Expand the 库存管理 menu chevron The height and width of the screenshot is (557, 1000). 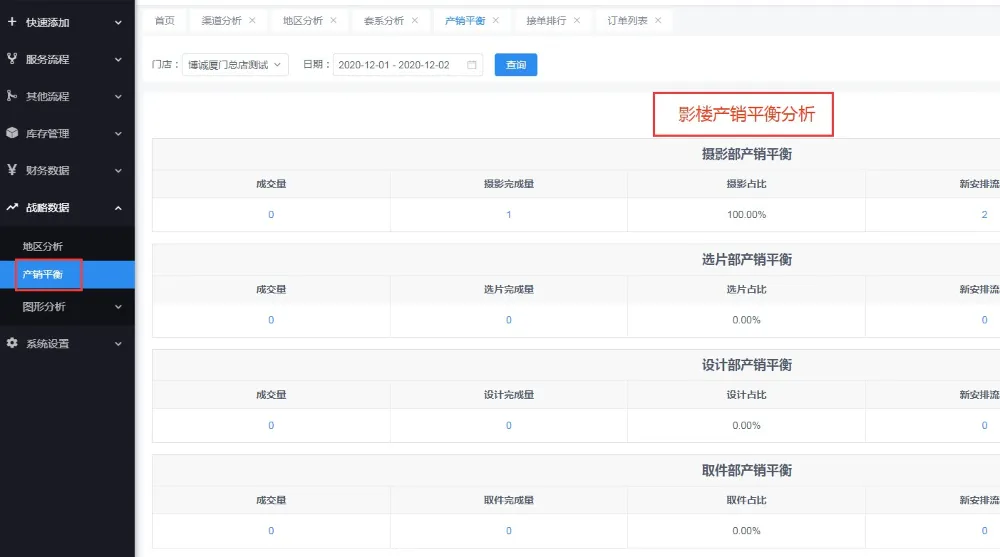(118, 134)
